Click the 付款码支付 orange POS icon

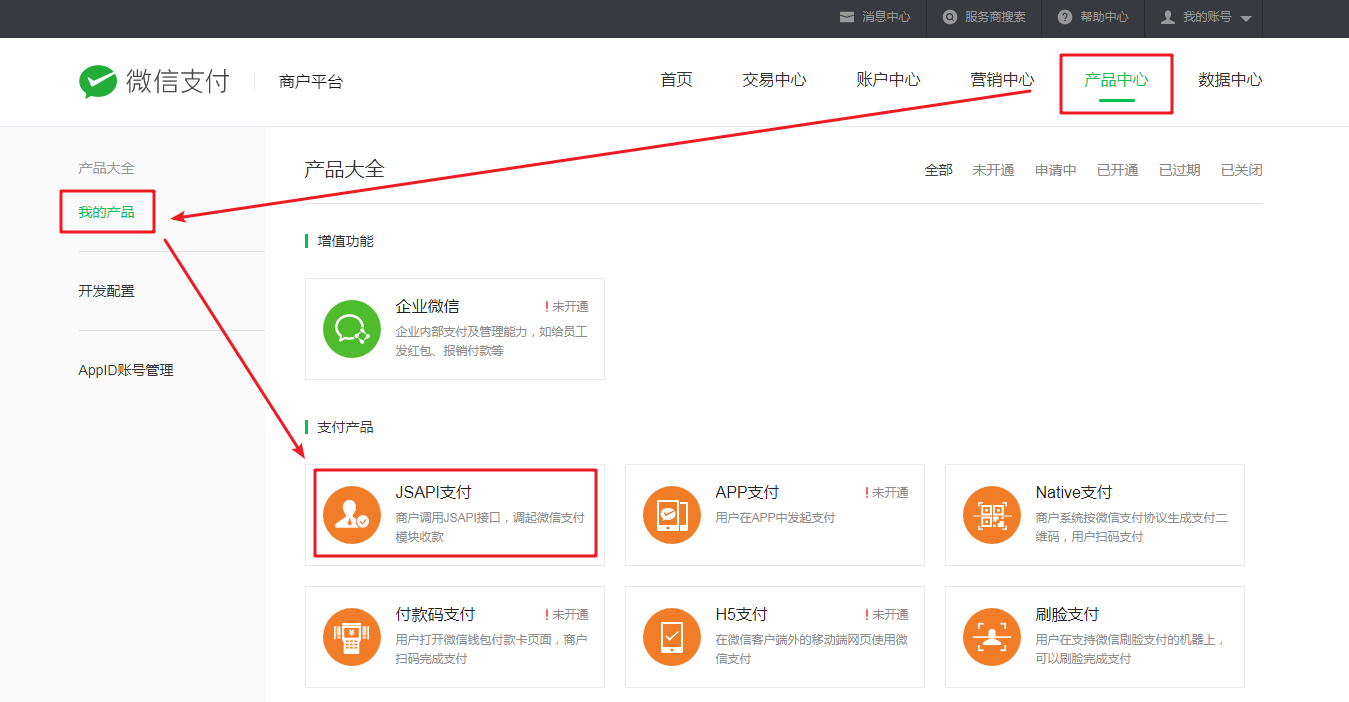coord(352,636)
